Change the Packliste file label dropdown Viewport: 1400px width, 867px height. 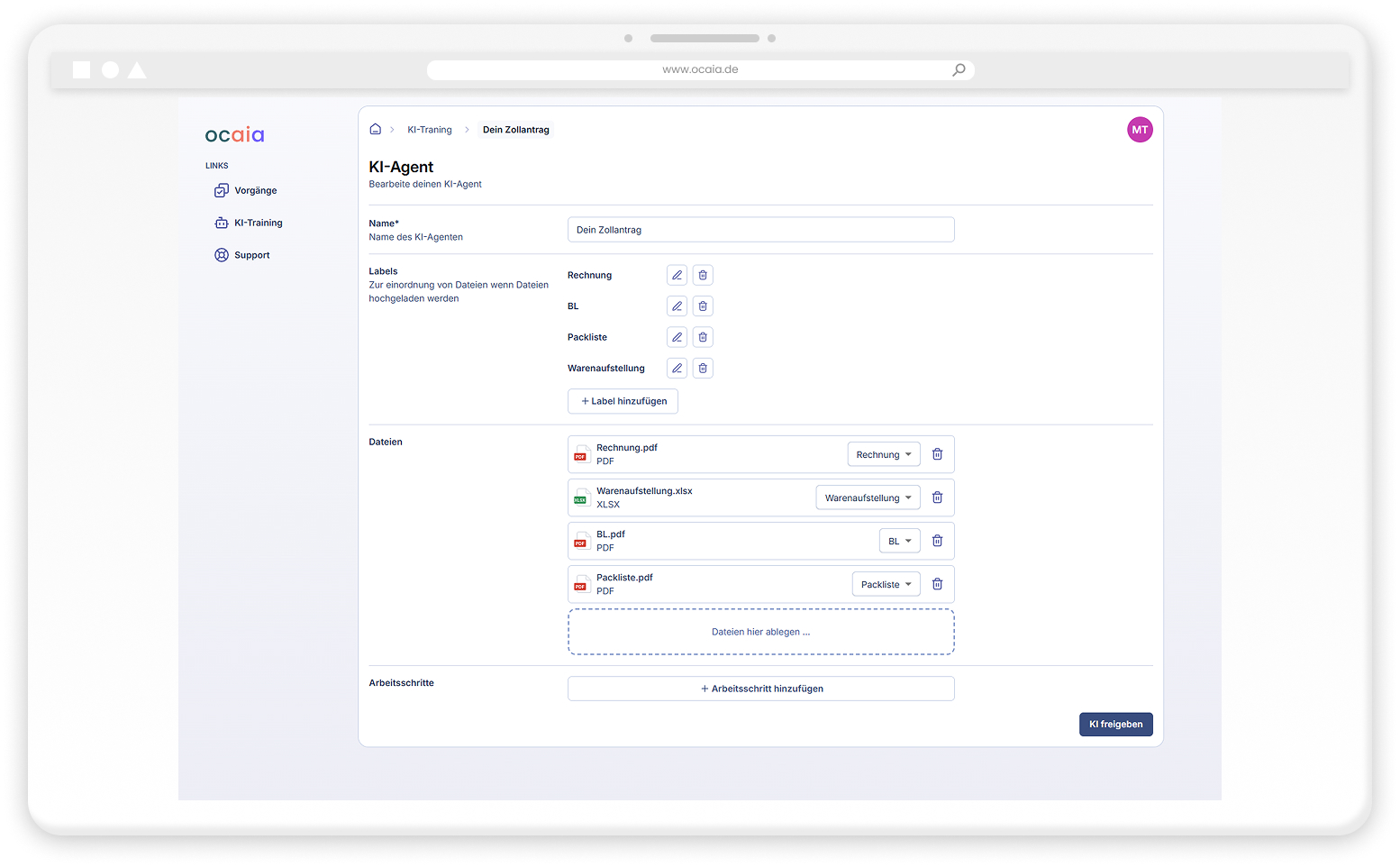click(x=886, y=584)
